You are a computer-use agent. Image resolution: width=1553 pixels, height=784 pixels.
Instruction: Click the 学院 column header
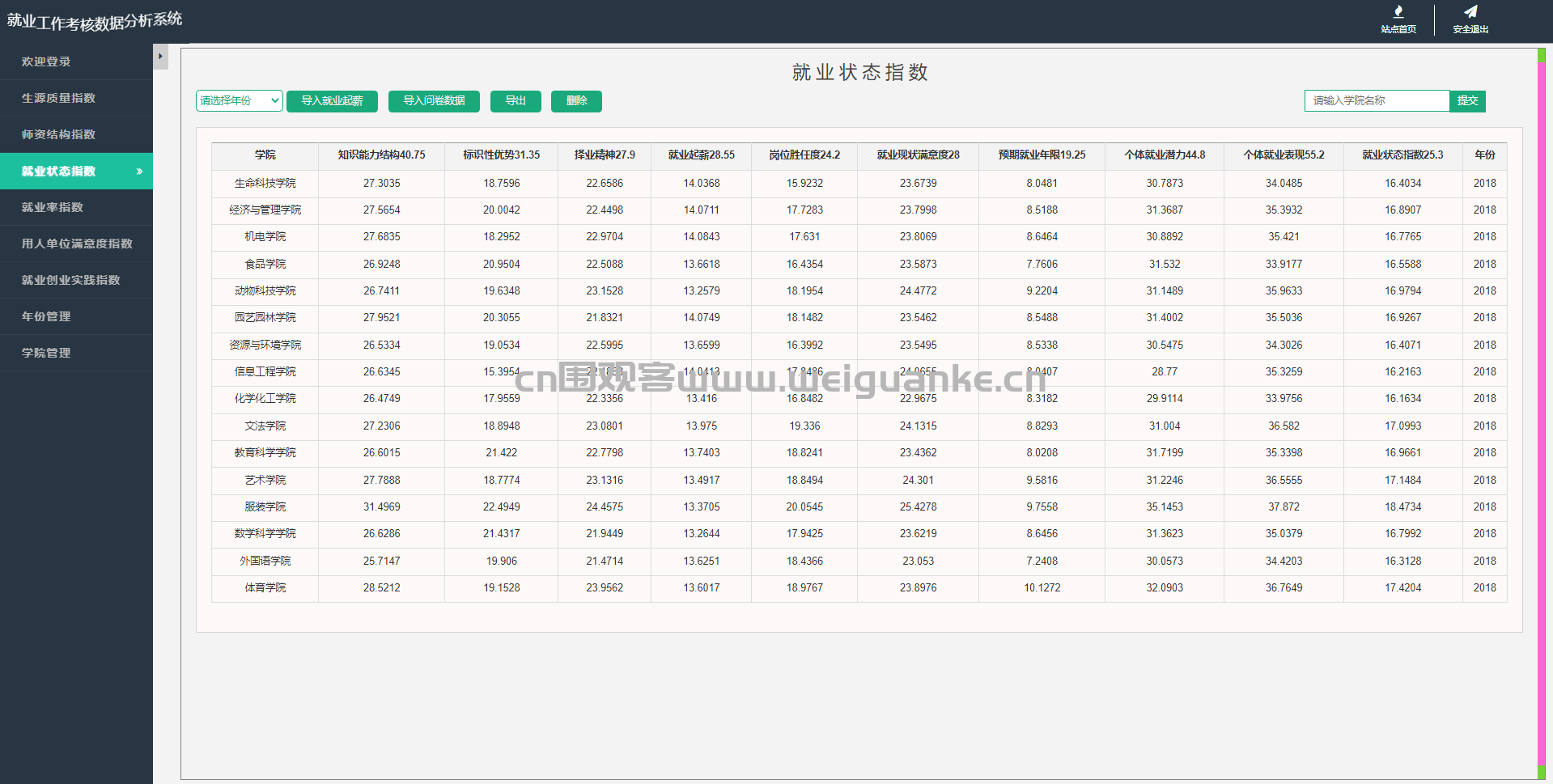click(x=265, y=155)
